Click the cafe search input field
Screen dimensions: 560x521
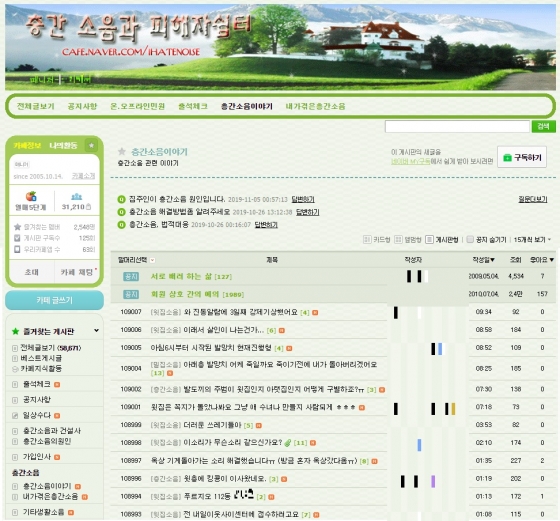(457, 126)
